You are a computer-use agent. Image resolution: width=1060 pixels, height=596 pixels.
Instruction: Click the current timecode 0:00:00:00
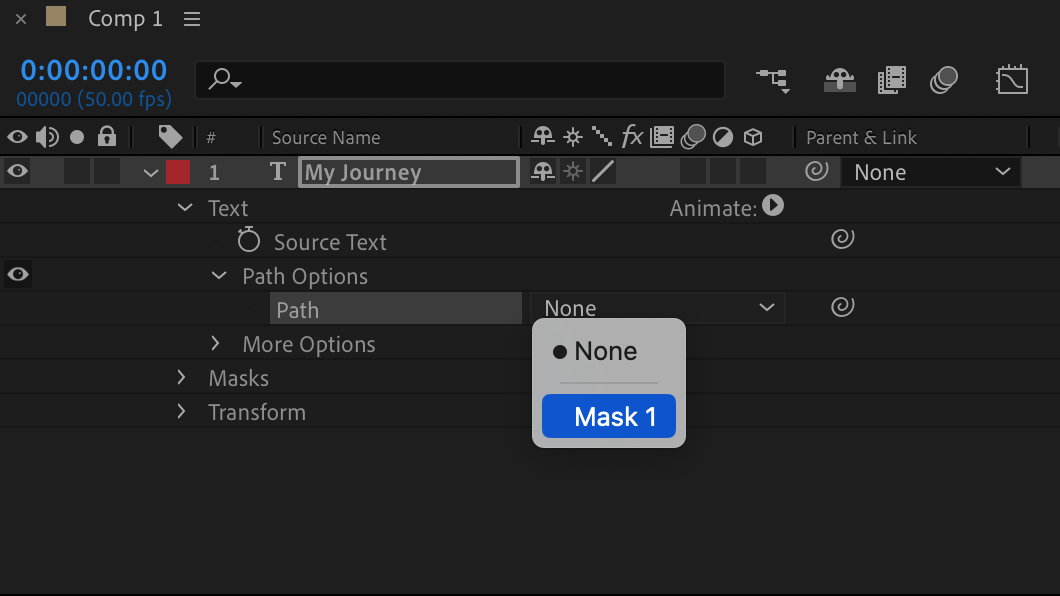tap(94, 70)
